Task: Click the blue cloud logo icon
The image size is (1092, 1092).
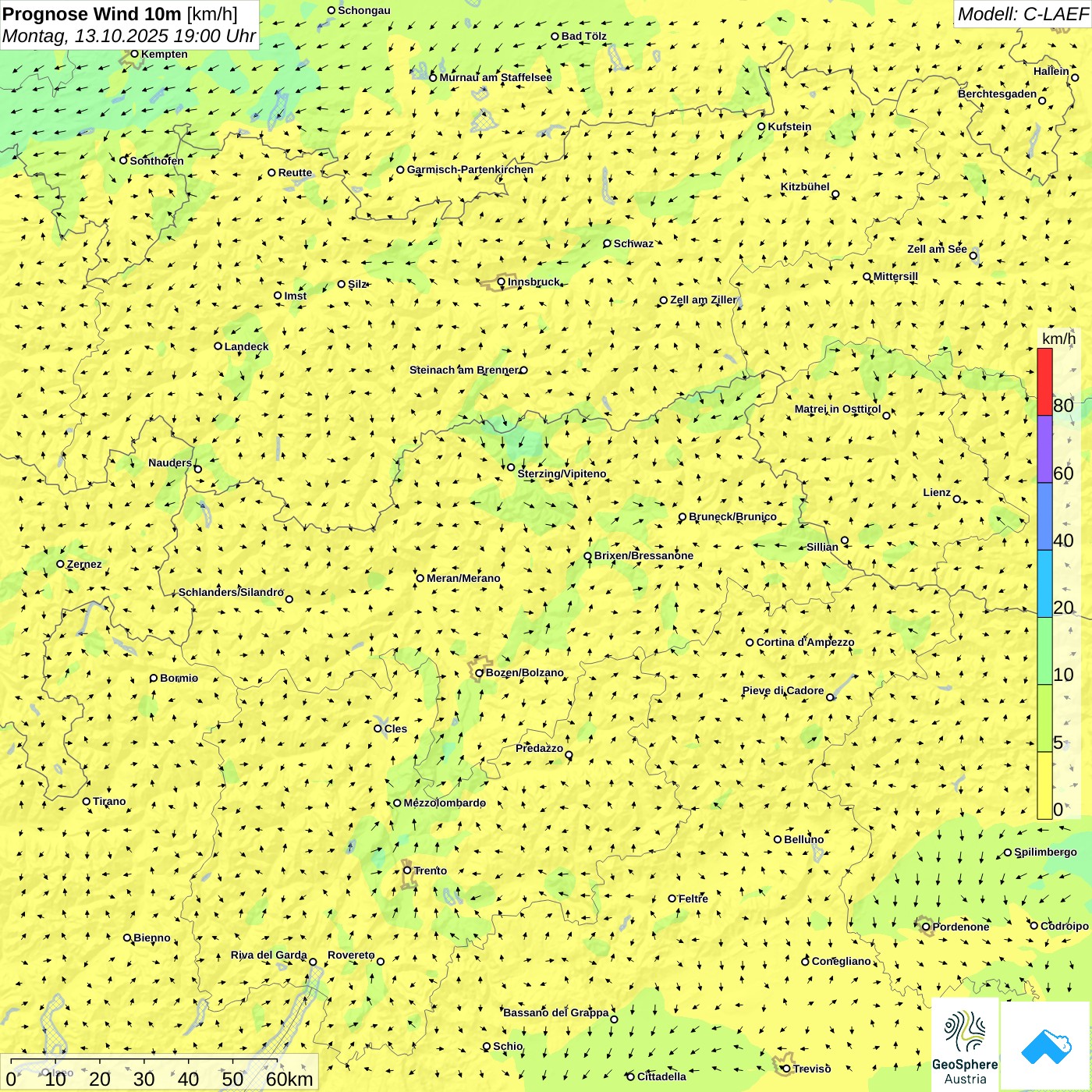Action: point(1046,1046)
